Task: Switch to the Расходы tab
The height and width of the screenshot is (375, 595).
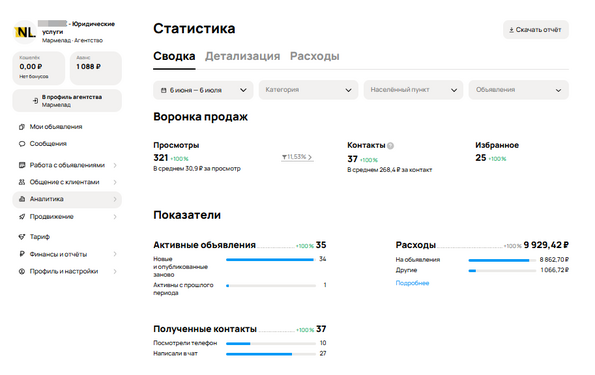Action: coord(315,56)
